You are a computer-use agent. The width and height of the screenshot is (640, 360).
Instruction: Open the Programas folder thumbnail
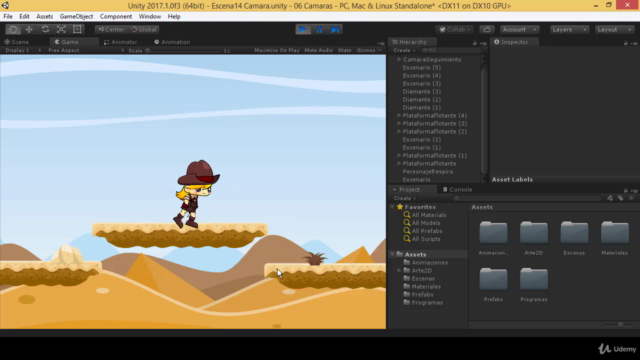pos(534,279)
